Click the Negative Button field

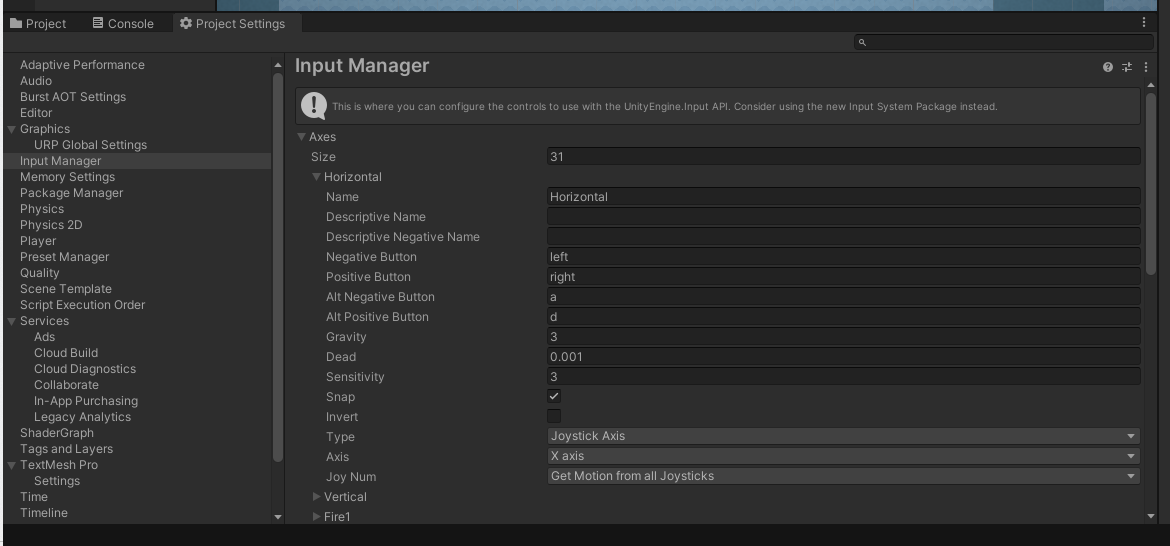click(843, 257)
